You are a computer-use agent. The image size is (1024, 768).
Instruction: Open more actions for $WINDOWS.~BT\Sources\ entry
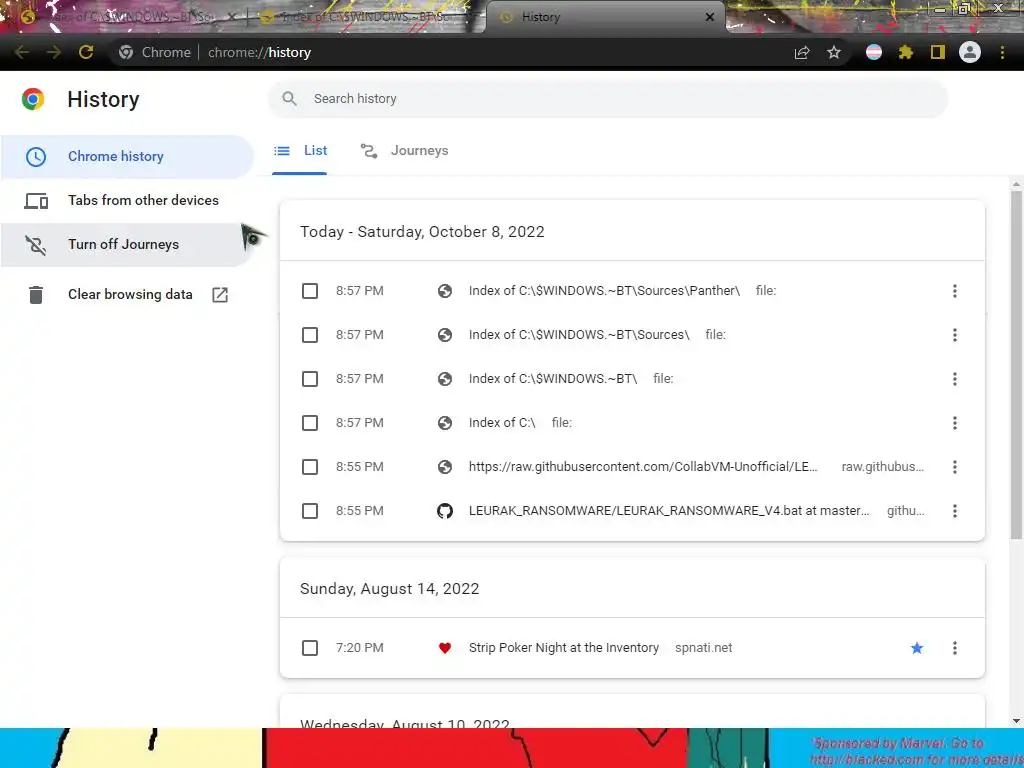click(955, 335)
